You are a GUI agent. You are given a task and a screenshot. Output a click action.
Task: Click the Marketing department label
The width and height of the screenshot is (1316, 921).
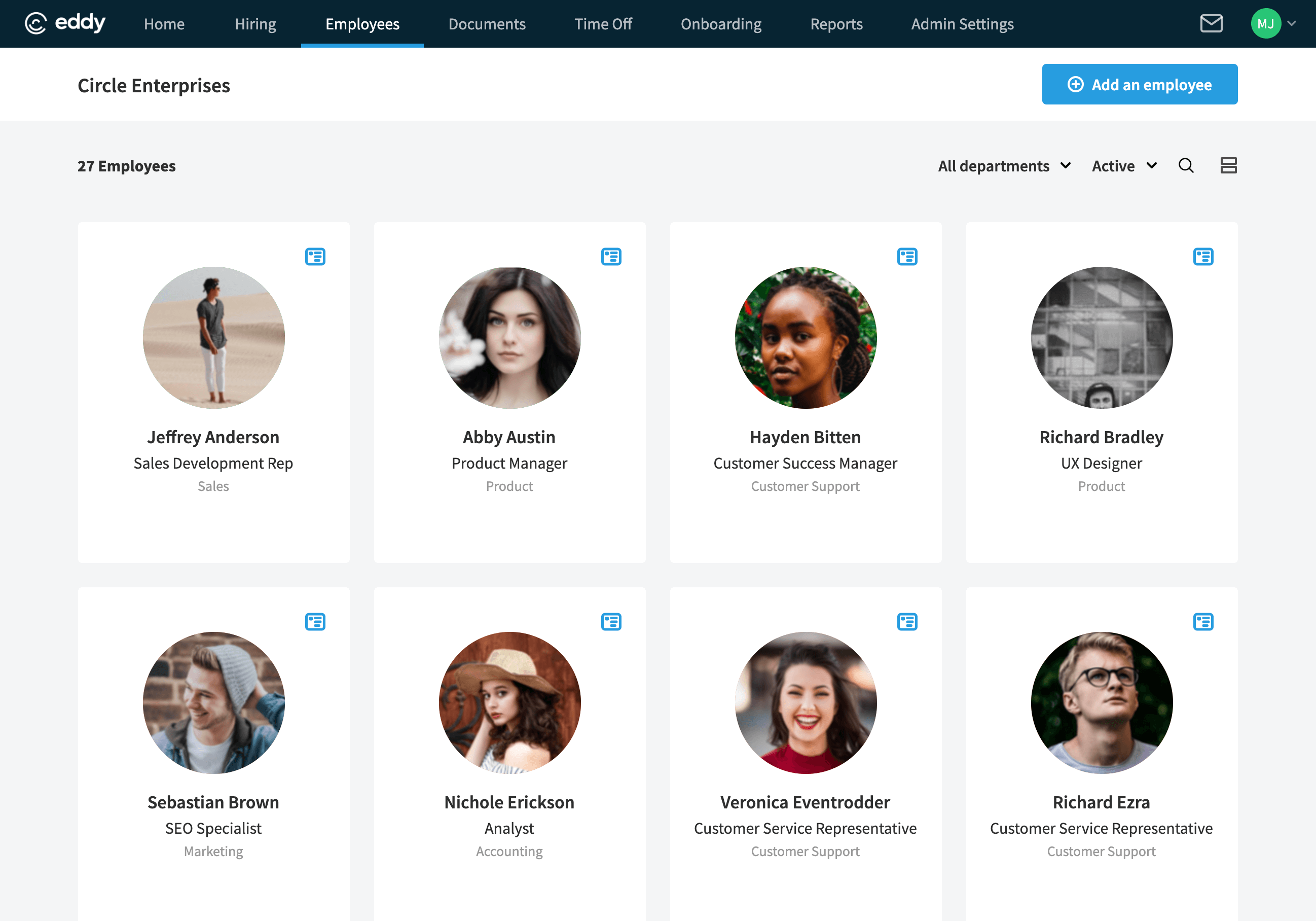[213, 852]
